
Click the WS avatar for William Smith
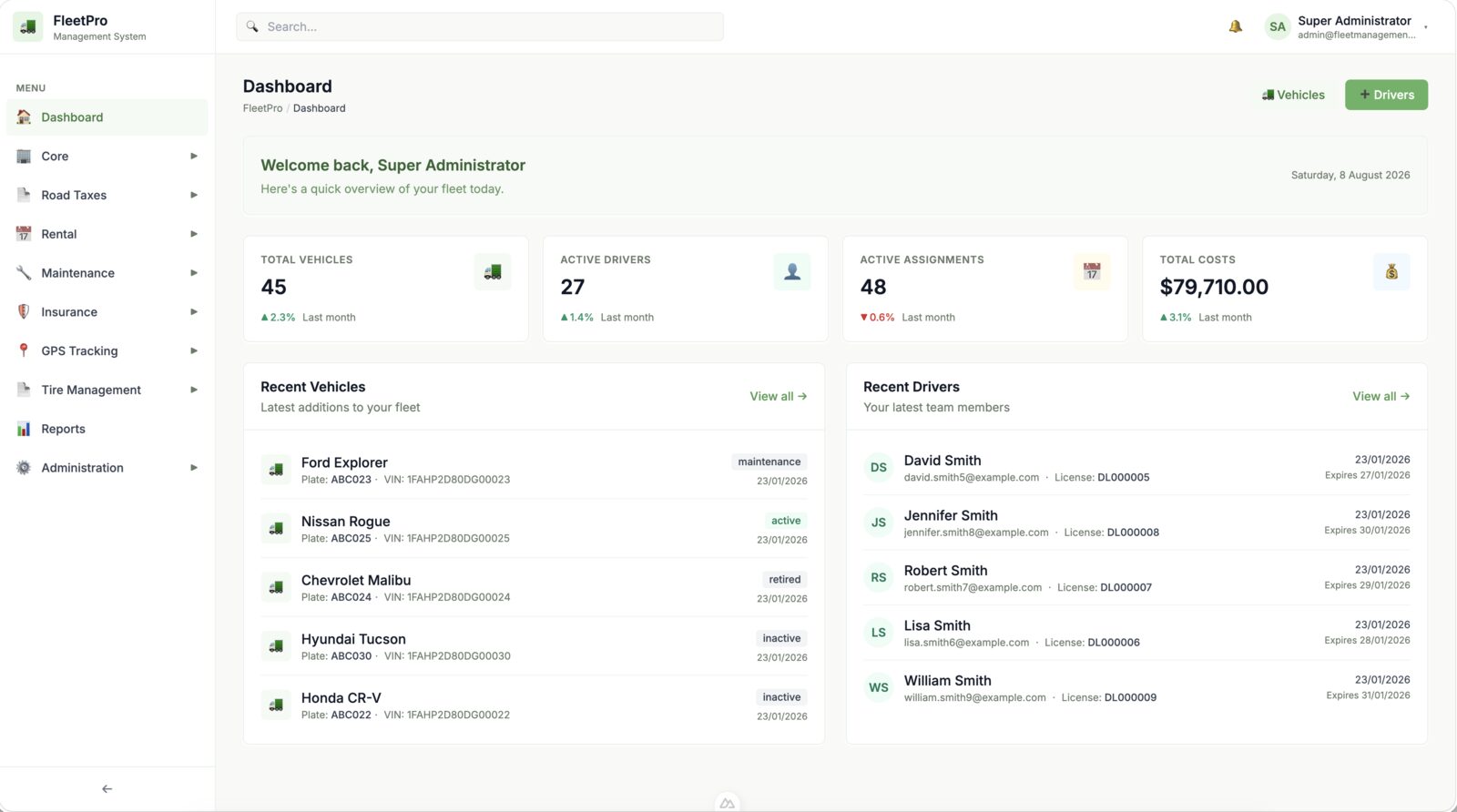pos(879,688)
